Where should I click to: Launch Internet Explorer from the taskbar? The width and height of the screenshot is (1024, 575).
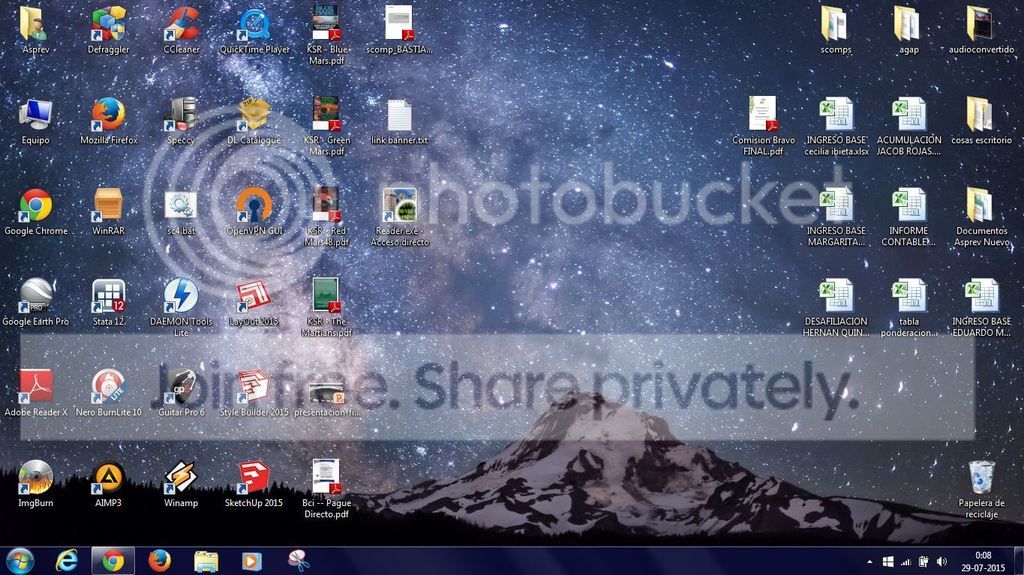coord(67,561)
